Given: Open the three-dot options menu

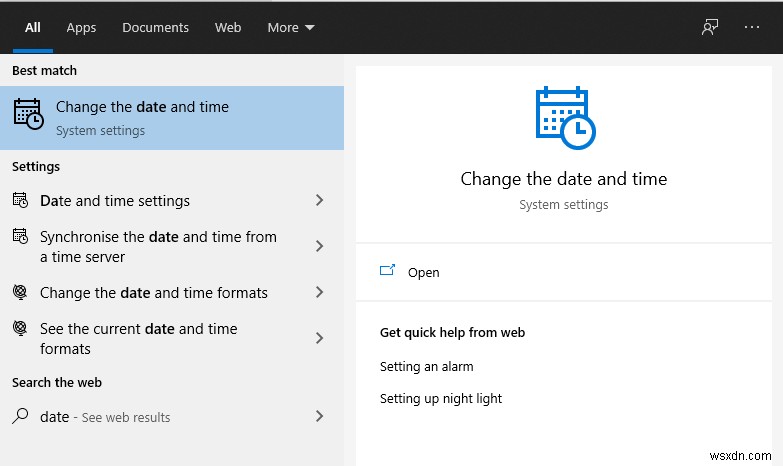Looking at the screenshot, I should (752, 28).
